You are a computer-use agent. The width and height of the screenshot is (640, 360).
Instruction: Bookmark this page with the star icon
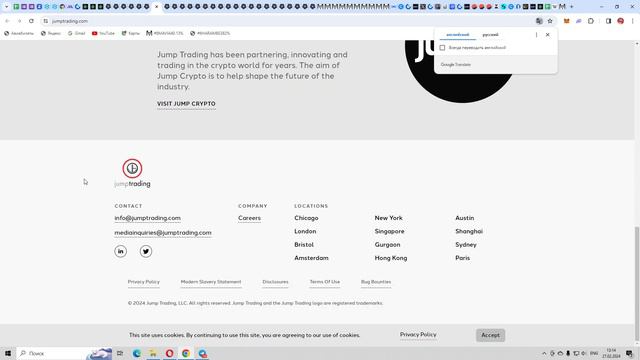click(550, 21)
